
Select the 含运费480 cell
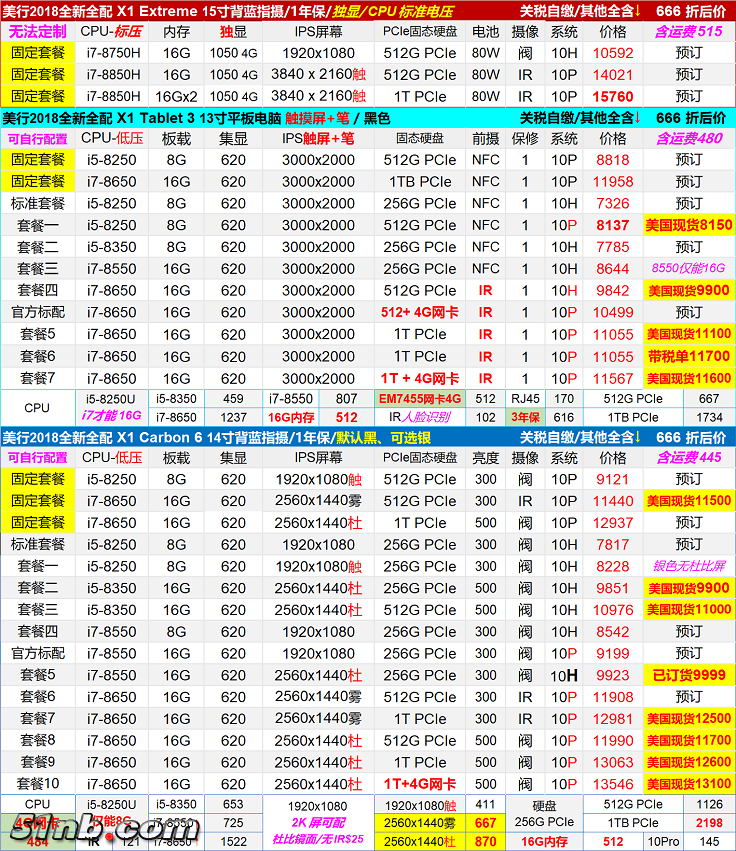(x=688, y=138)
